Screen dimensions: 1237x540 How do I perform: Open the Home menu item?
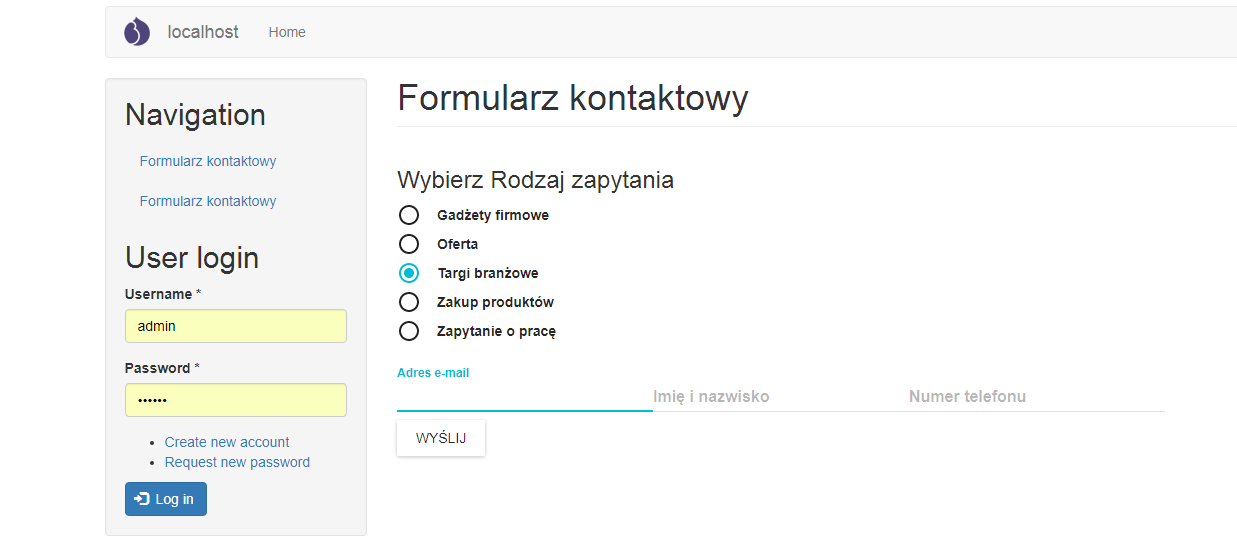click(287, 32)
